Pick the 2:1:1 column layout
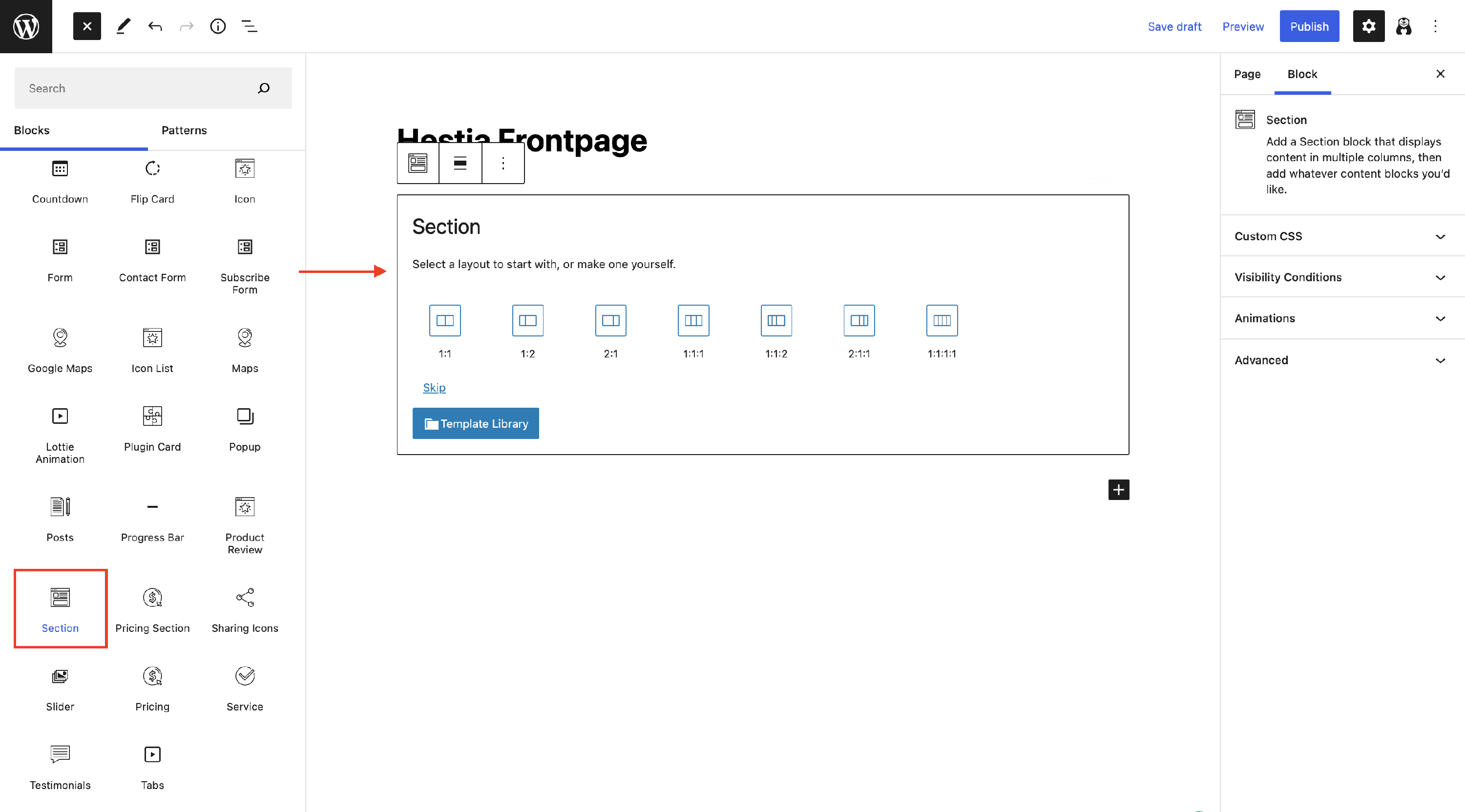Image resolution: width=1465 pixels, height=812 pixels. click(x=859, y=320)
